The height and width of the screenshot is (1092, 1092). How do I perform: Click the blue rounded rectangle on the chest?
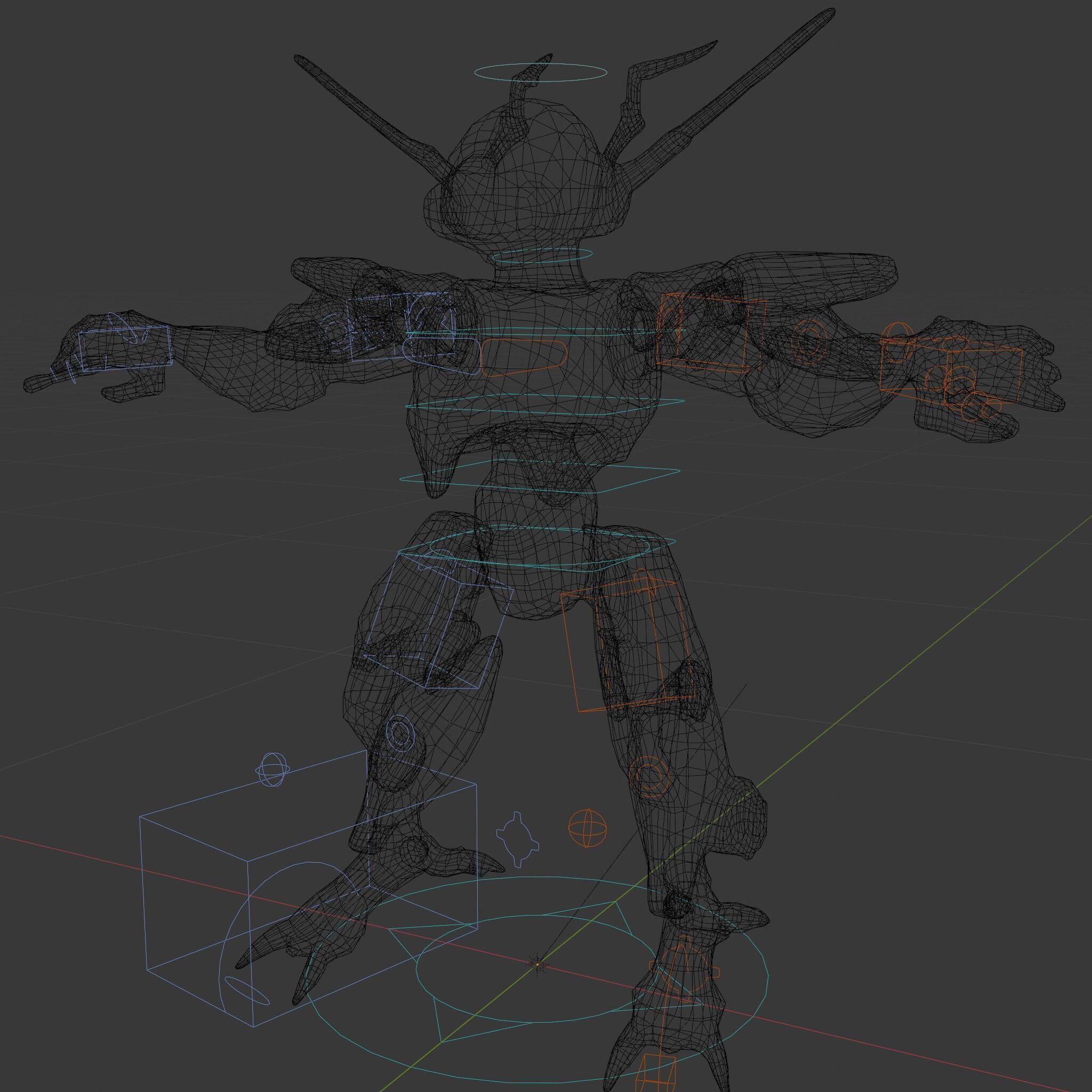click(441, 357)
